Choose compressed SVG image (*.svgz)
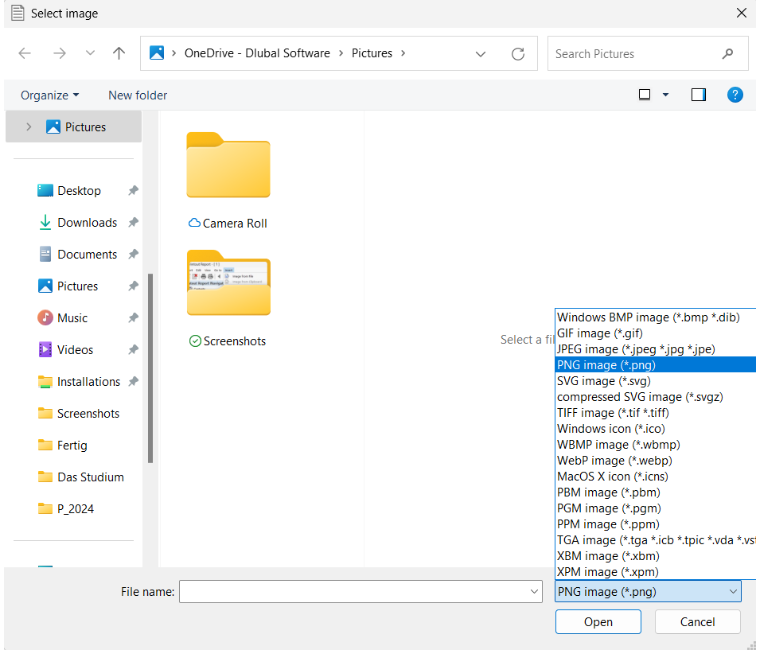The image size is (760, 650). 655,396
